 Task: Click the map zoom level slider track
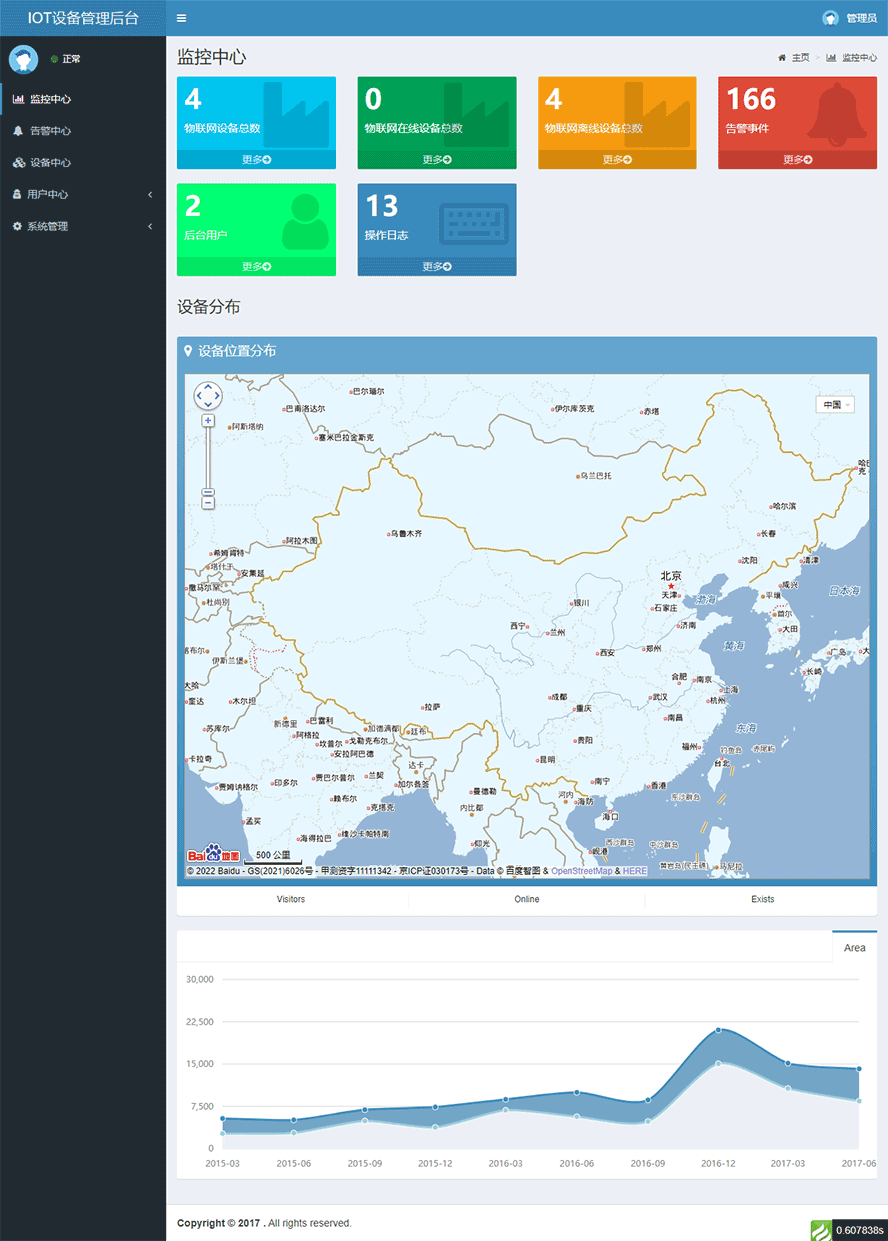click(x=208, y=460)
